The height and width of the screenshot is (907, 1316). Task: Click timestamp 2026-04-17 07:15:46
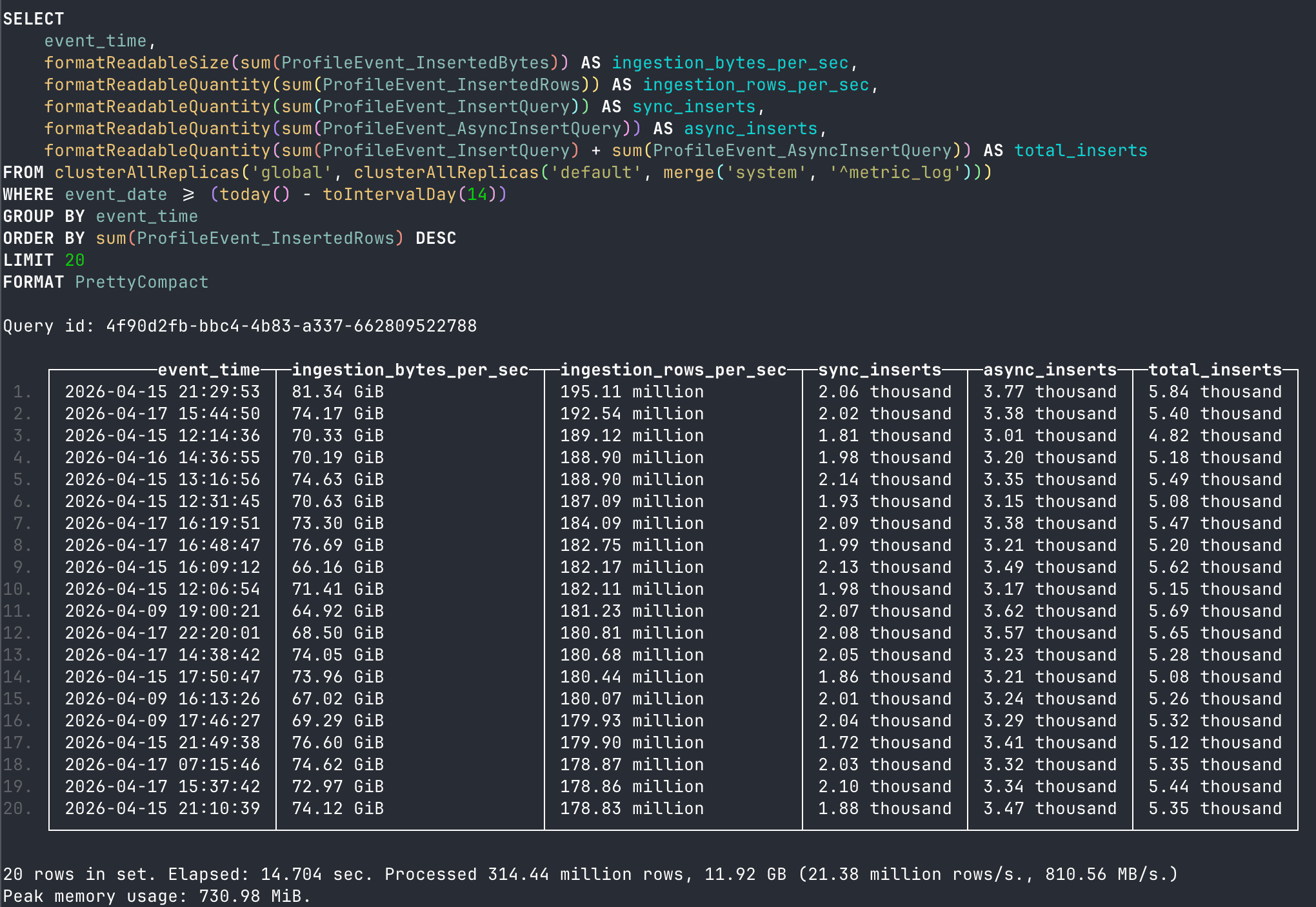click(x=163, y=764)
